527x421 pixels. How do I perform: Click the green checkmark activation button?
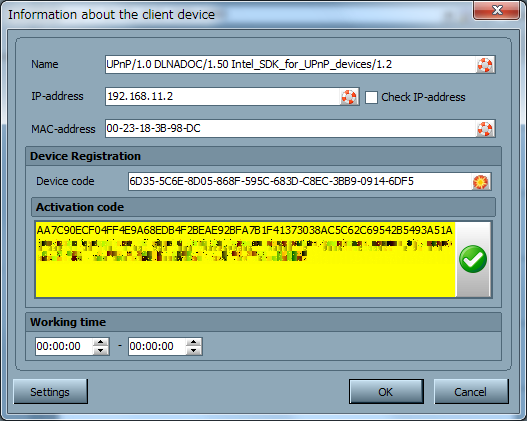pos(473,259)
